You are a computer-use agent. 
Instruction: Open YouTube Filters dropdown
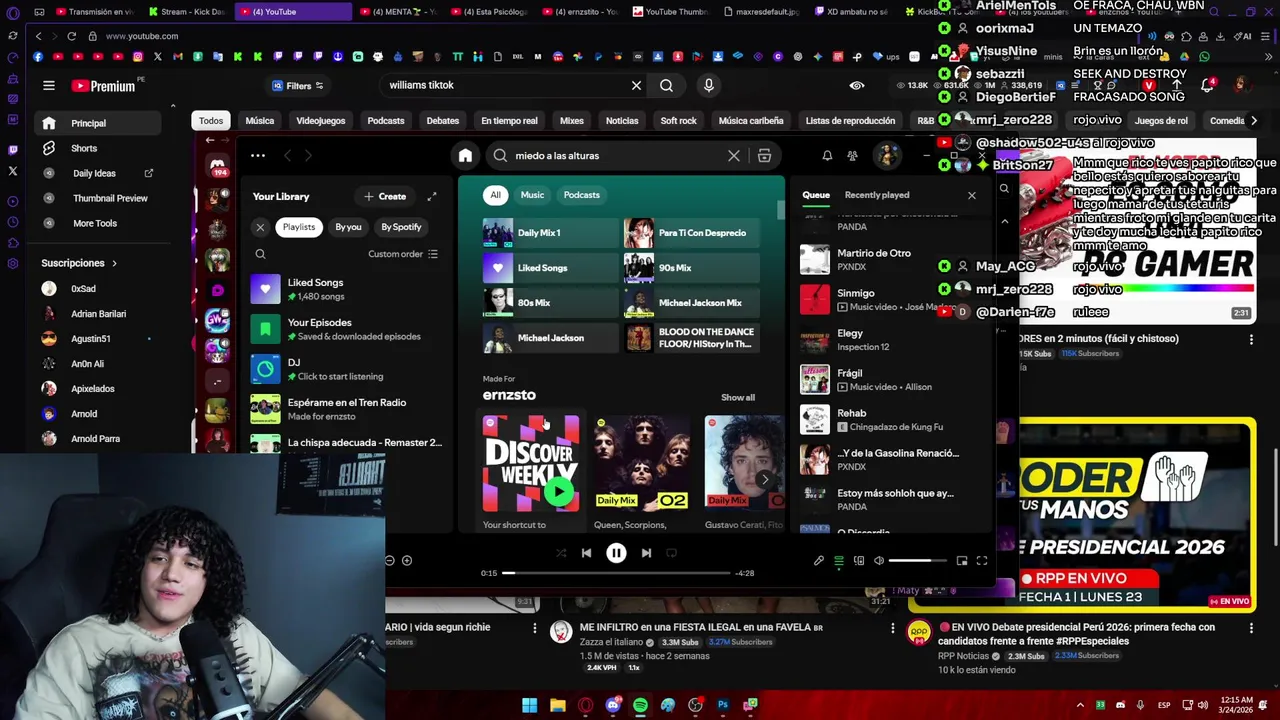coord(298,86)
